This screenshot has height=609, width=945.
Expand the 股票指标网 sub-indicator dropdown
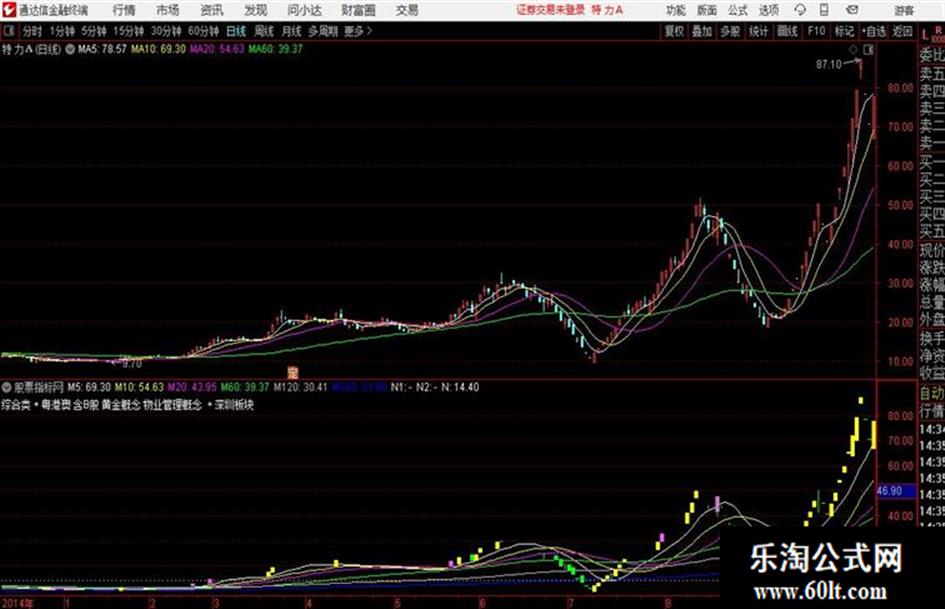coord(7,387)
